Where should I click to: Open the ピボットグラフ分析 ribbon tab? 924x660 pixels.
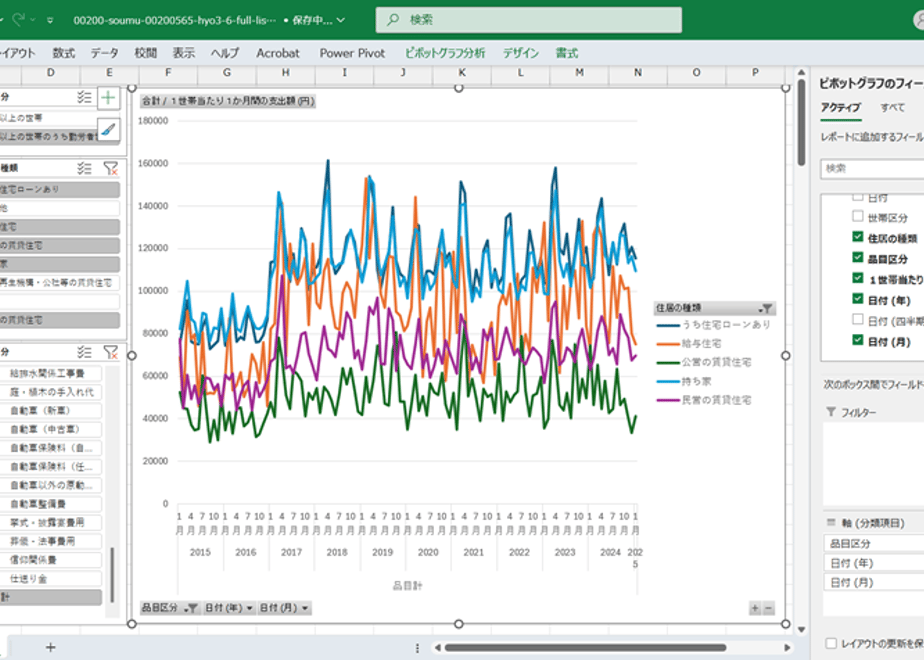pos(445,53)
